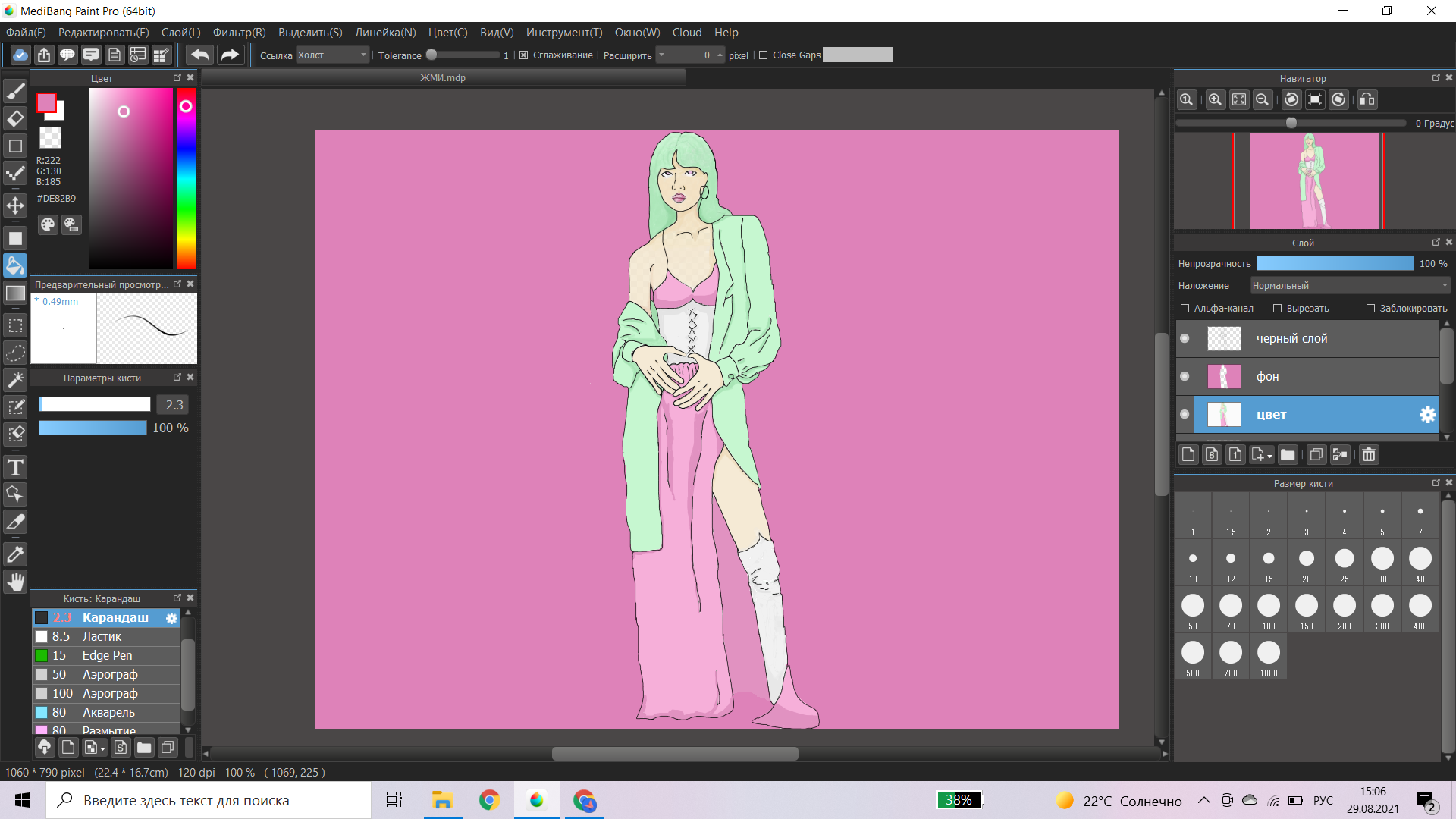Click the hue color slider bar
Viewport: 1456px width, 819px height.
click(x=186, y=182)
